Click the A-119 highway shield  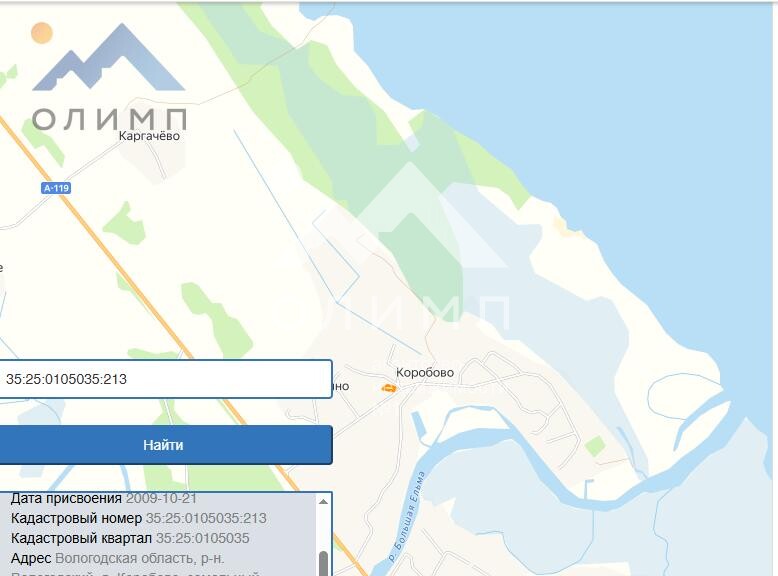point(56,188)
